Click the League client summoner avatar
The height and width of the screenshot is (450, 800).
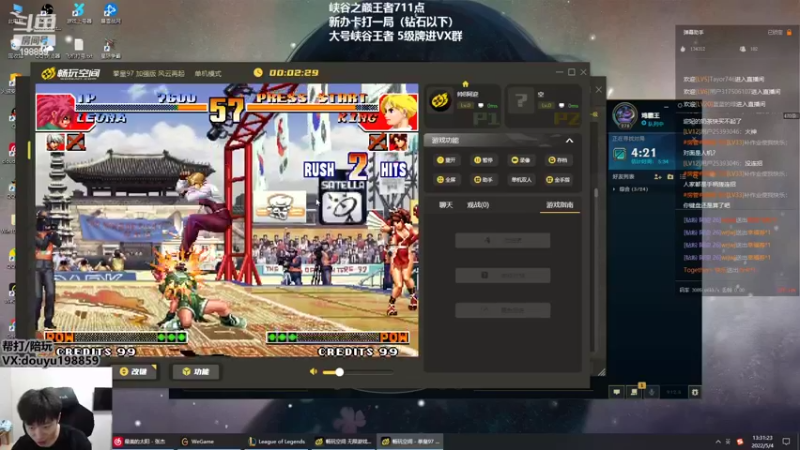[624, 115]
